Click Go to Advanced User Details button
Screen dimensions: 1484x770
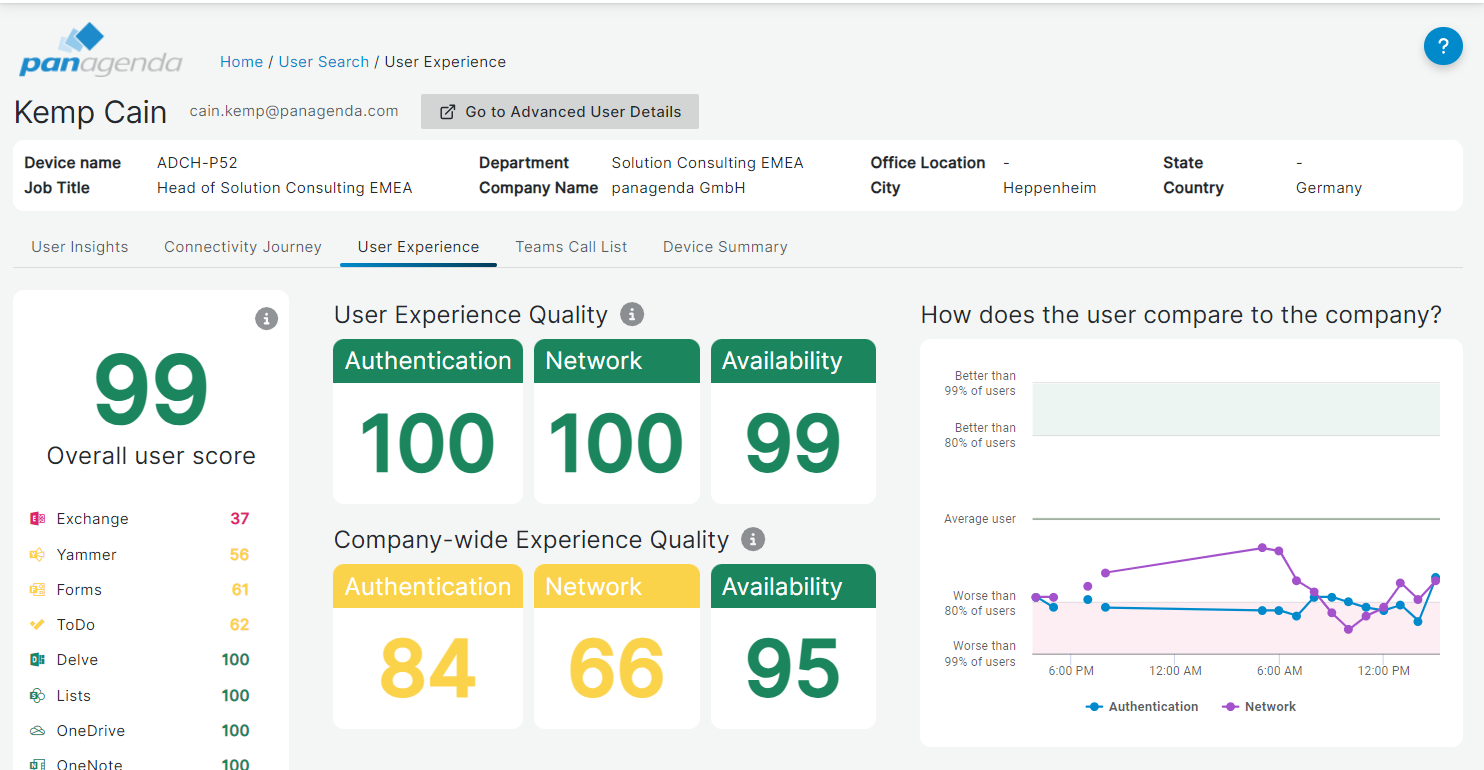(x=560, y=112)
